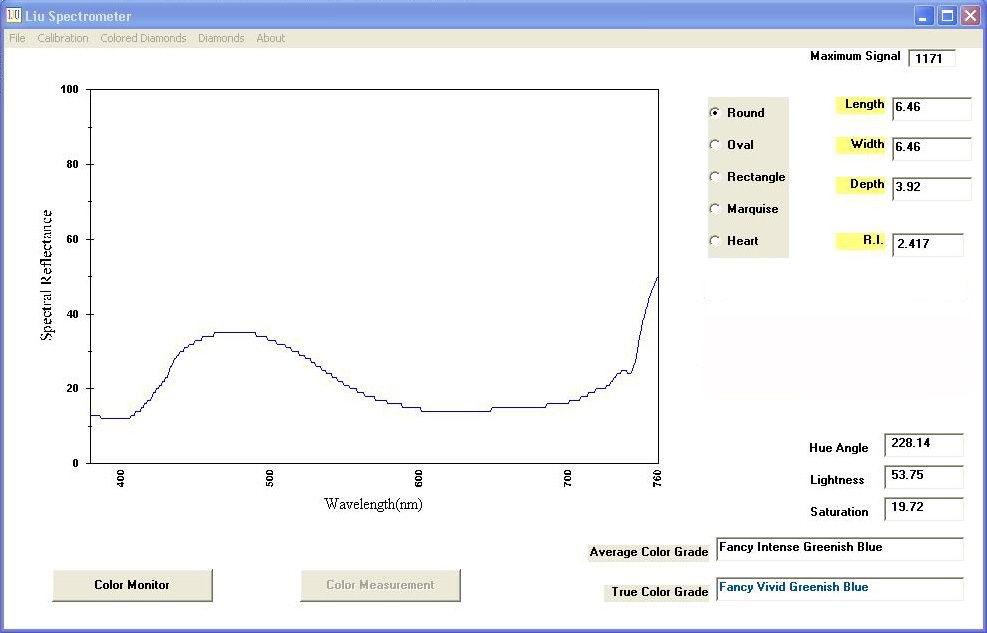Focus the Width value field
This screenshot has width=987, height=633.
coord(931,148)
